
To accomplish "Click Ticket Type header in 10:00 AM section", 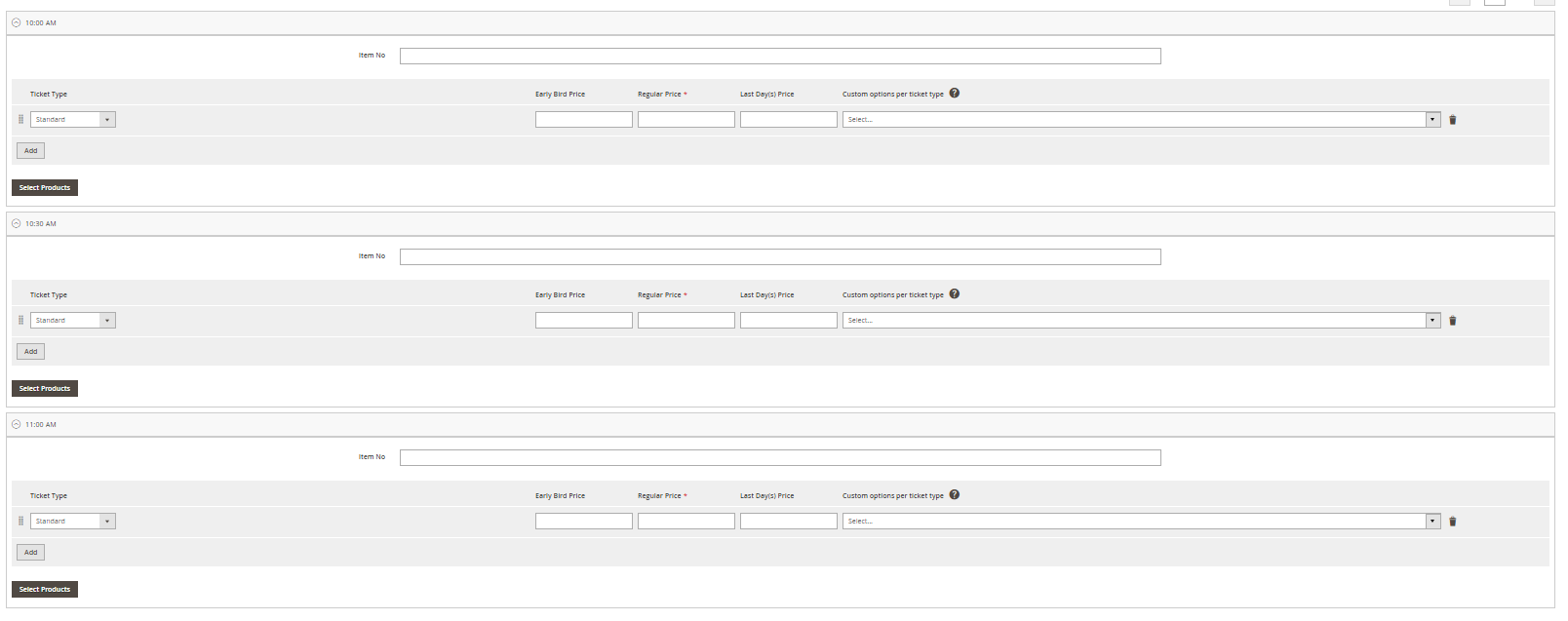I will point(49,95).
